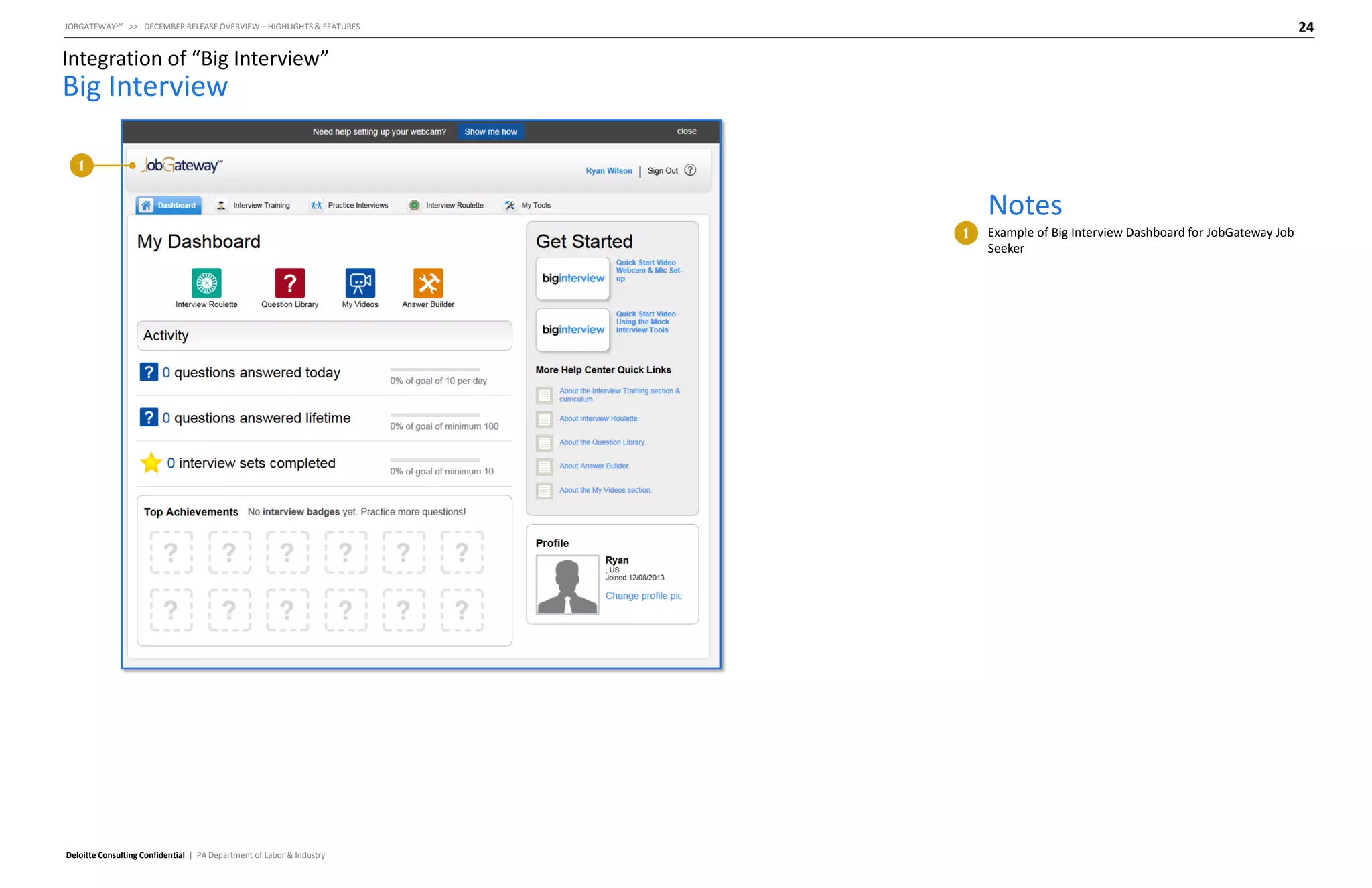The height and width of the screenshot is (888, 1372).
Task: Open the Answer Builder orange icon
Action: coord(428,283)
